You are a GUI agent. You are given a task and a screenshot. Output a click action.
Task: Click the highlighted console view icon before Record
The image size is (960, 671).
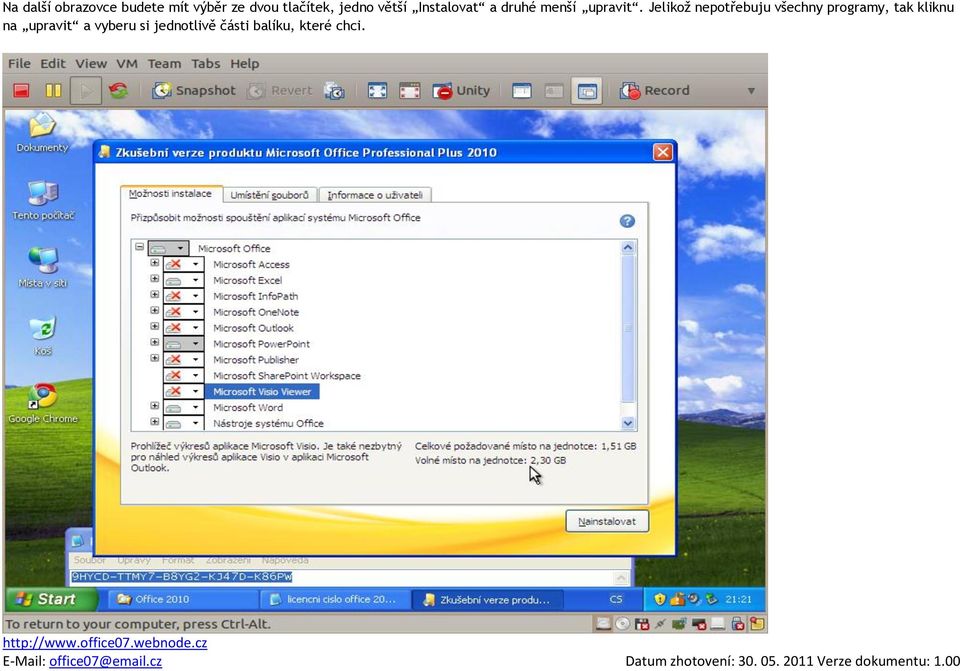pyautogui.click(x=587, y=91)
